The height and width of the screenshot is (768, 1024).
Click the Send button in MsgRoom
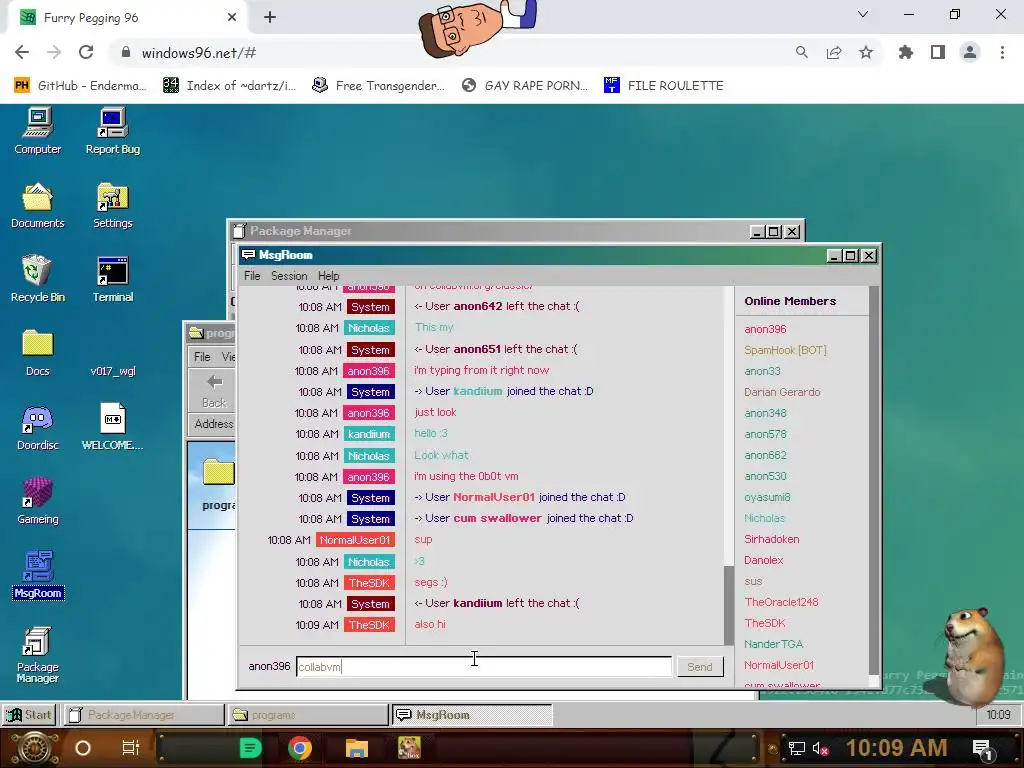[699, 666]
